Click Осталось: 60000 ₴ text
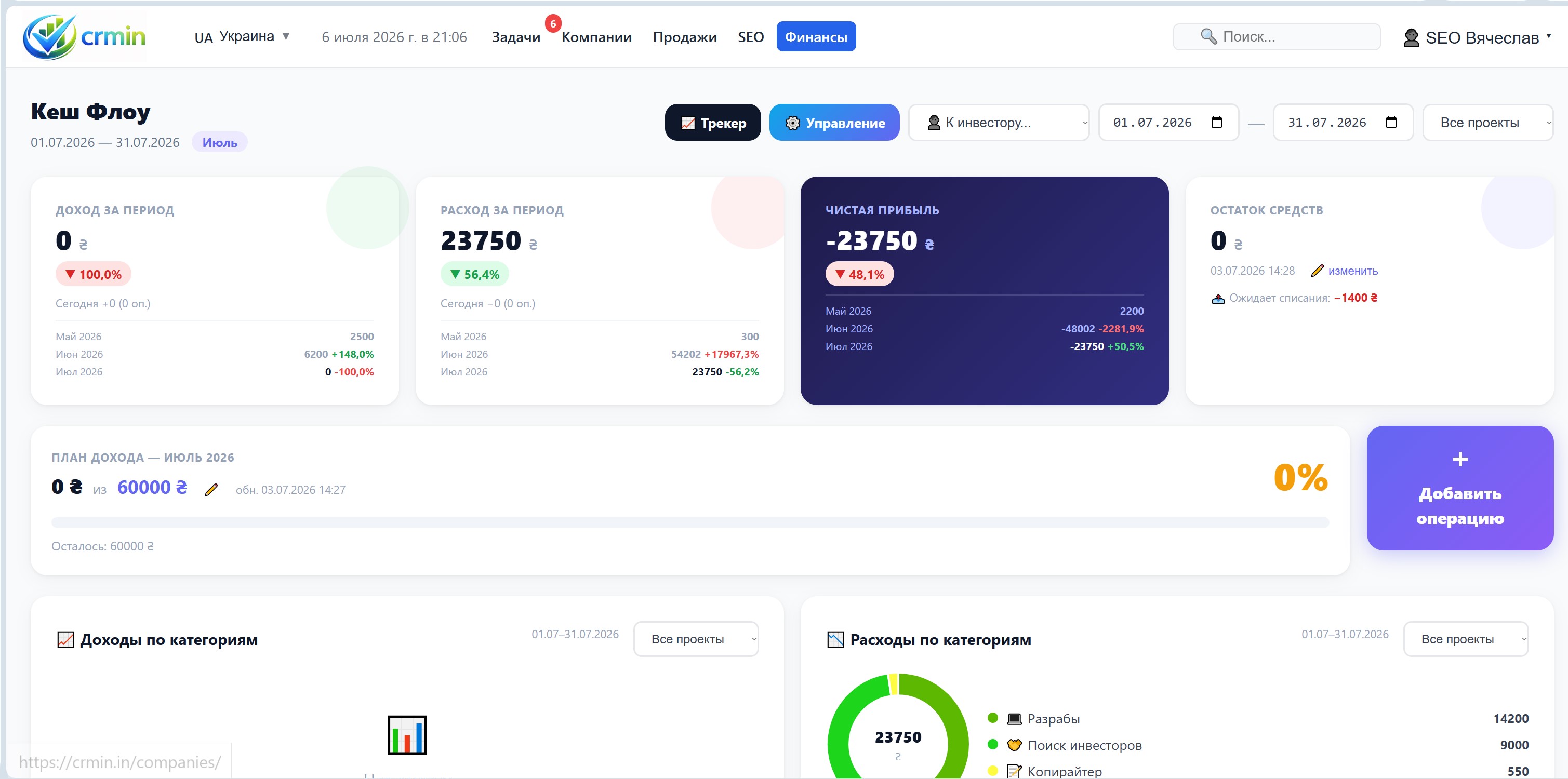The height and width of the screenshot is (779, 1568). (102, 546)
